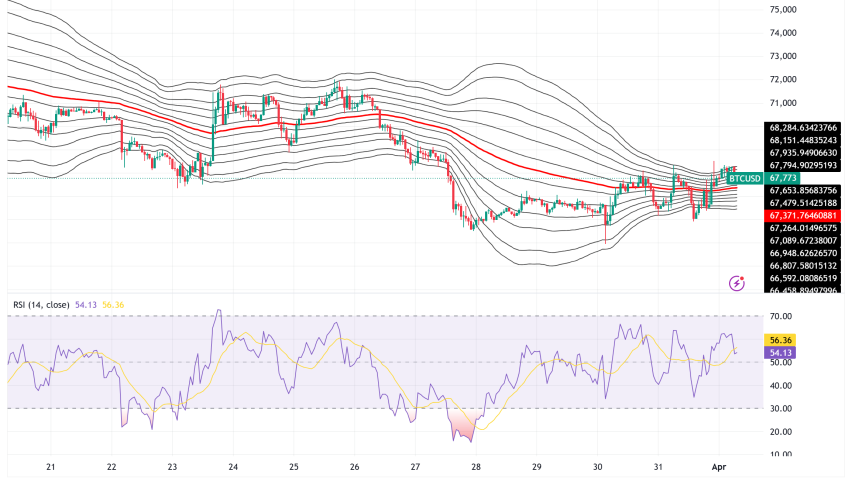
Task: Click date 21 on the time axis
Action: coord(51,467)
